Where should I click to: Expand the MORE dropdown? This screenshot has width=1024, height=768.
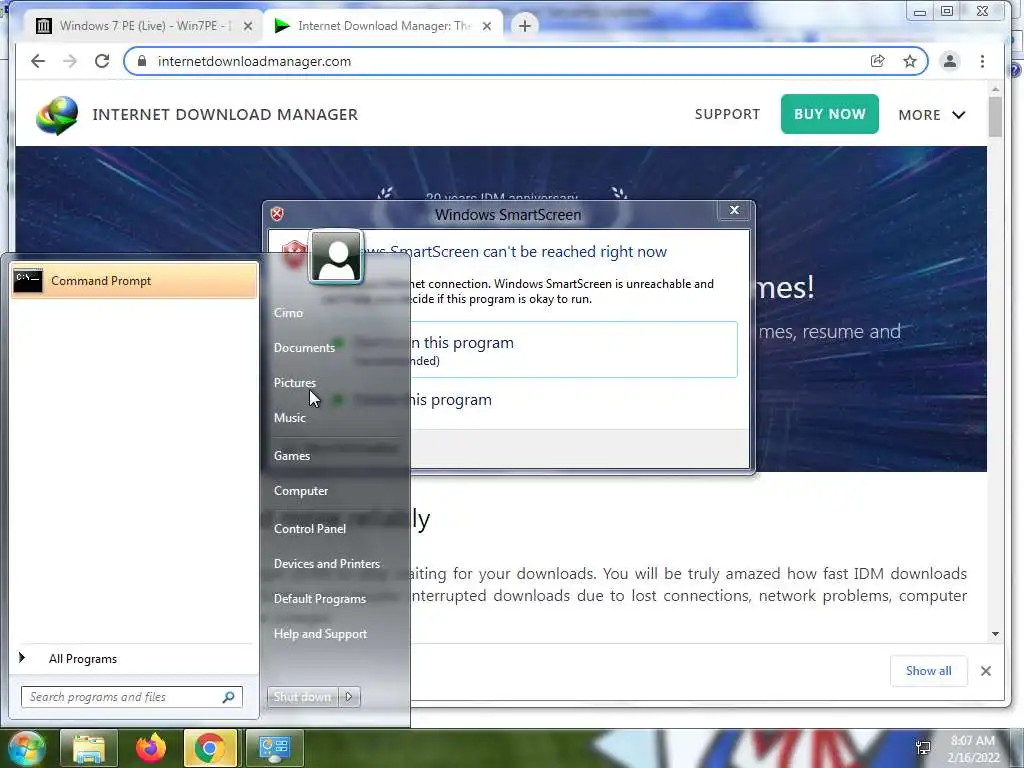coord(931,115)
